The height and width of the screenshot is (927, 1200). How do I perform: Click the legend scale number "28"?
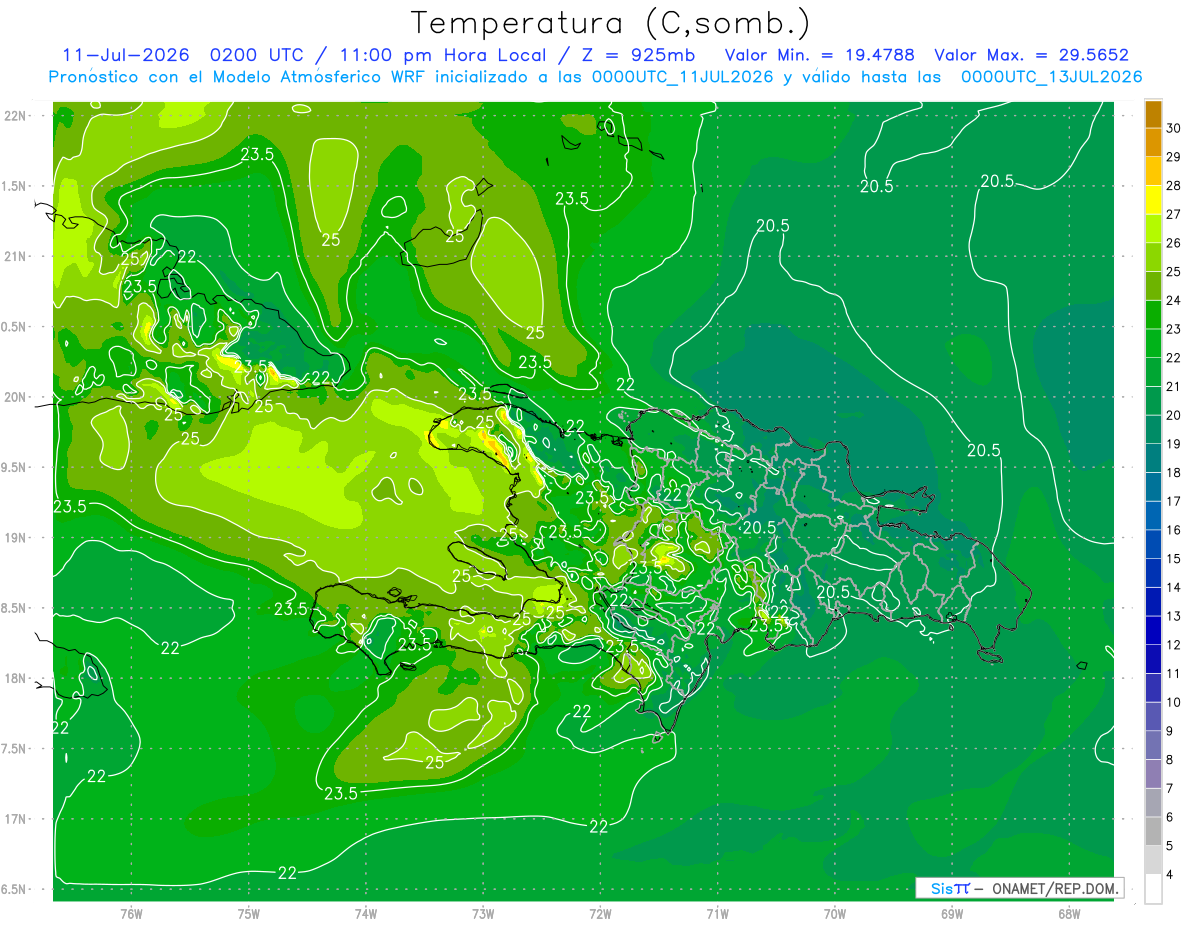pos(1174,186)
